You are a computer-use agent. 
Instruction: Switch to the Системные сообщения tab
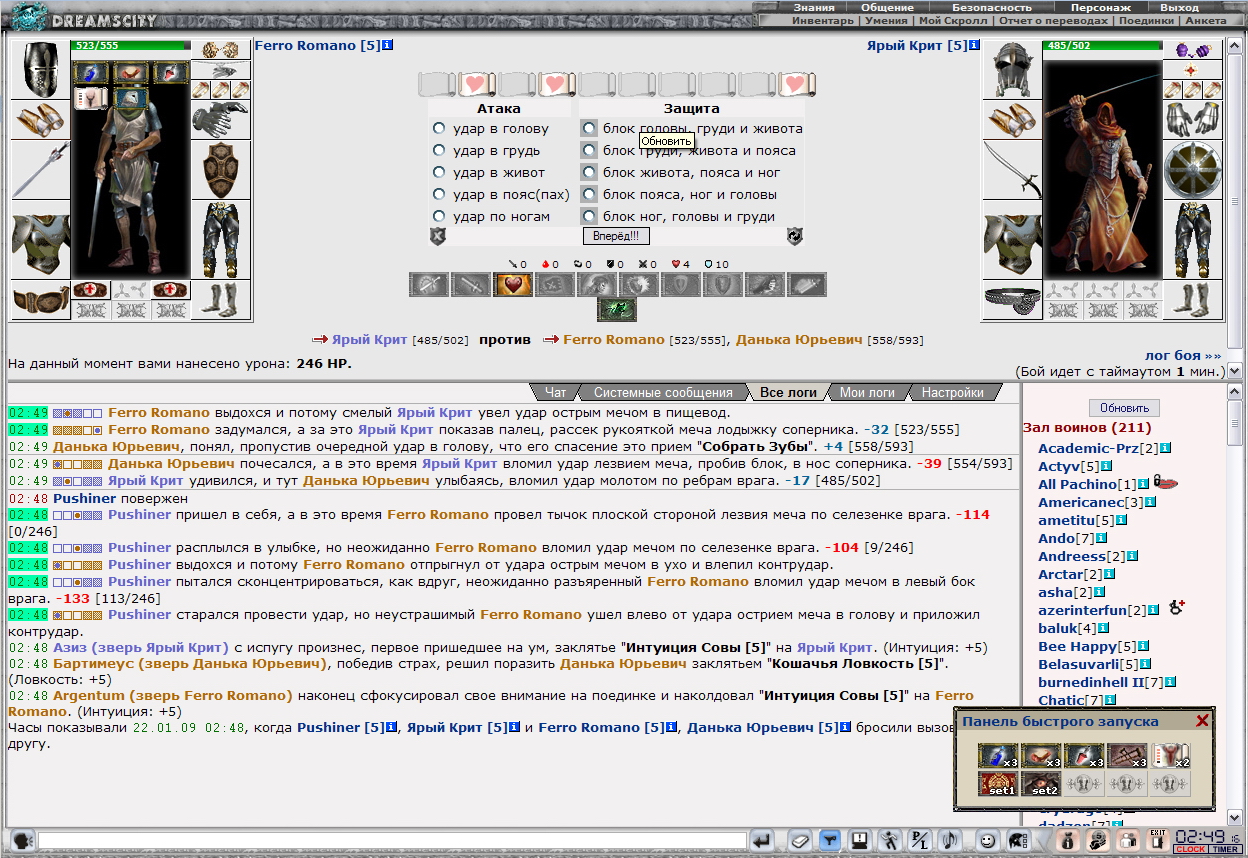663,392
